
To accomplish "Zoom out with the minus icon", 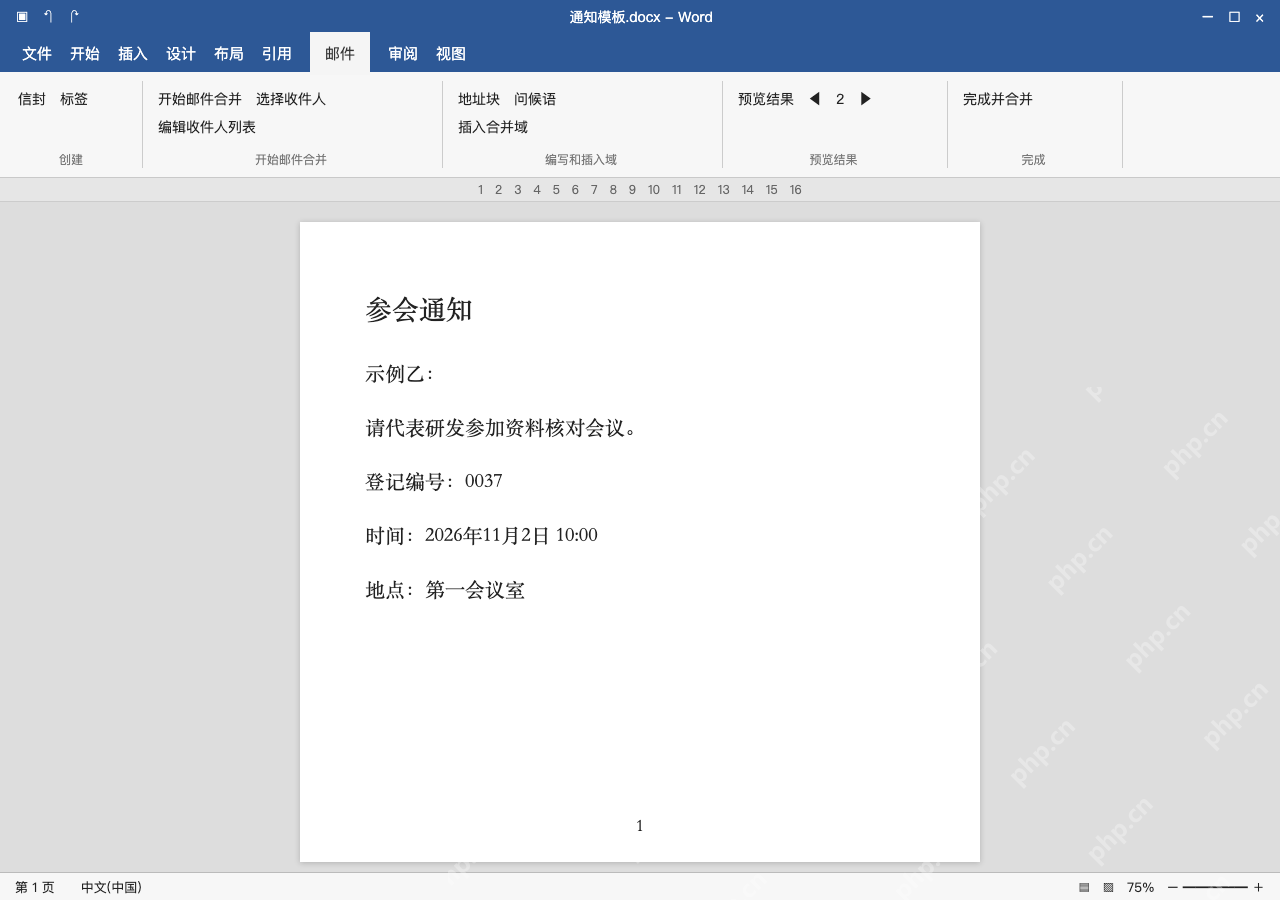I will (x=1173, y=887).
